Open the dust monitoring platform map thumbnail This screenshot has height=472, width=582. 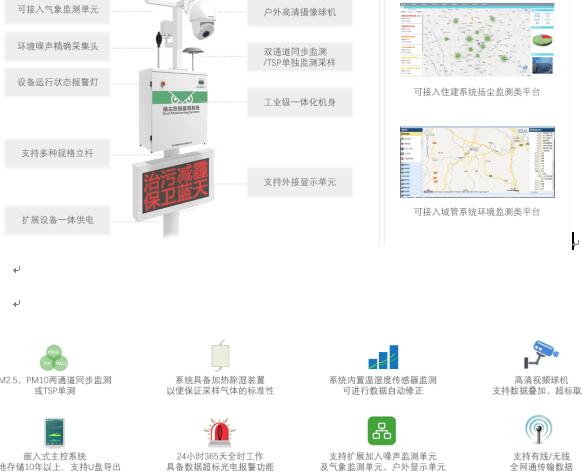click(x=477, y=40)
